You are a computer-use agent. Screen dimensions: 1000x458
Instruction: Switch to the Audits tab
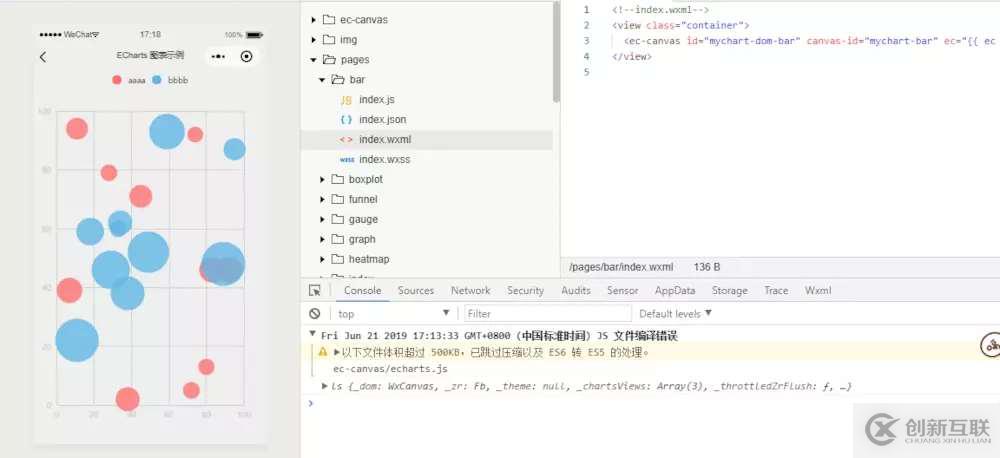pos(576,290)
